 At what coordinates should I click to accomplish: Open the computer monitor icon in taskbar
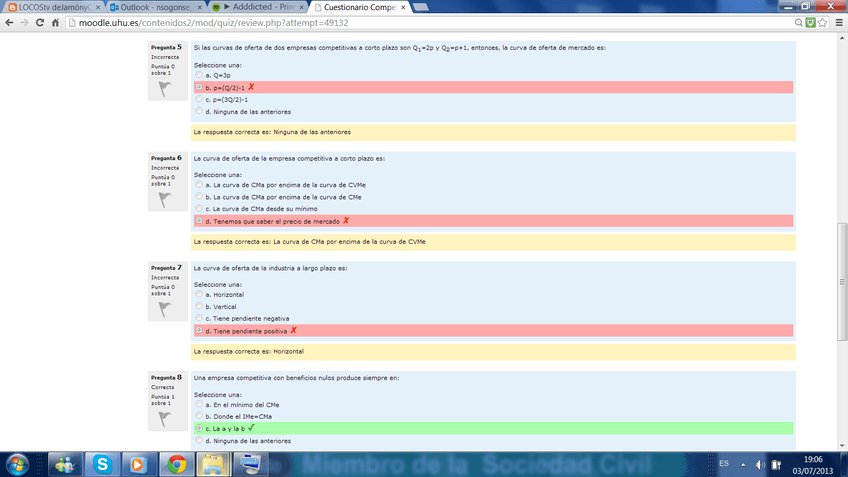click(250, 465)
